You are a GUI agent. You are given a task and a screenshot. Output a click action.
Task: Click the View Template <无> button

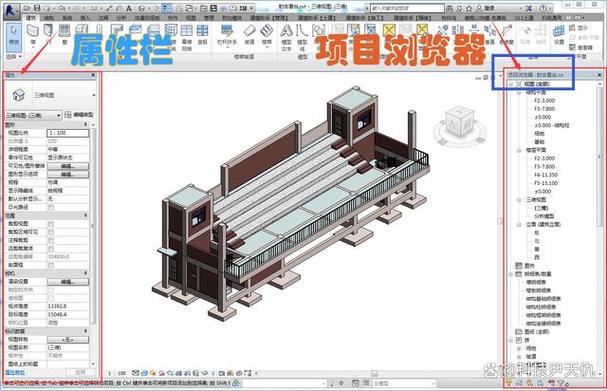[68, 340]
